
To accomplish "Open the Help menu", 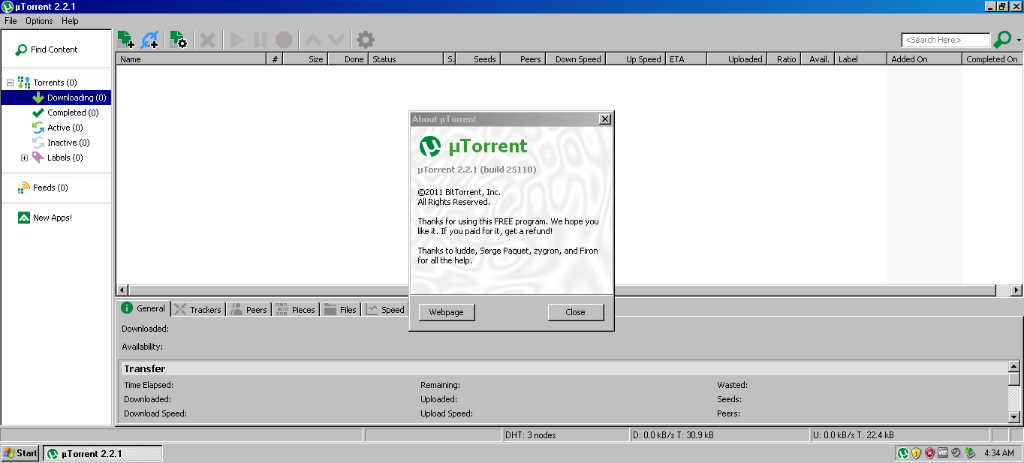I will tap(70, 21).
